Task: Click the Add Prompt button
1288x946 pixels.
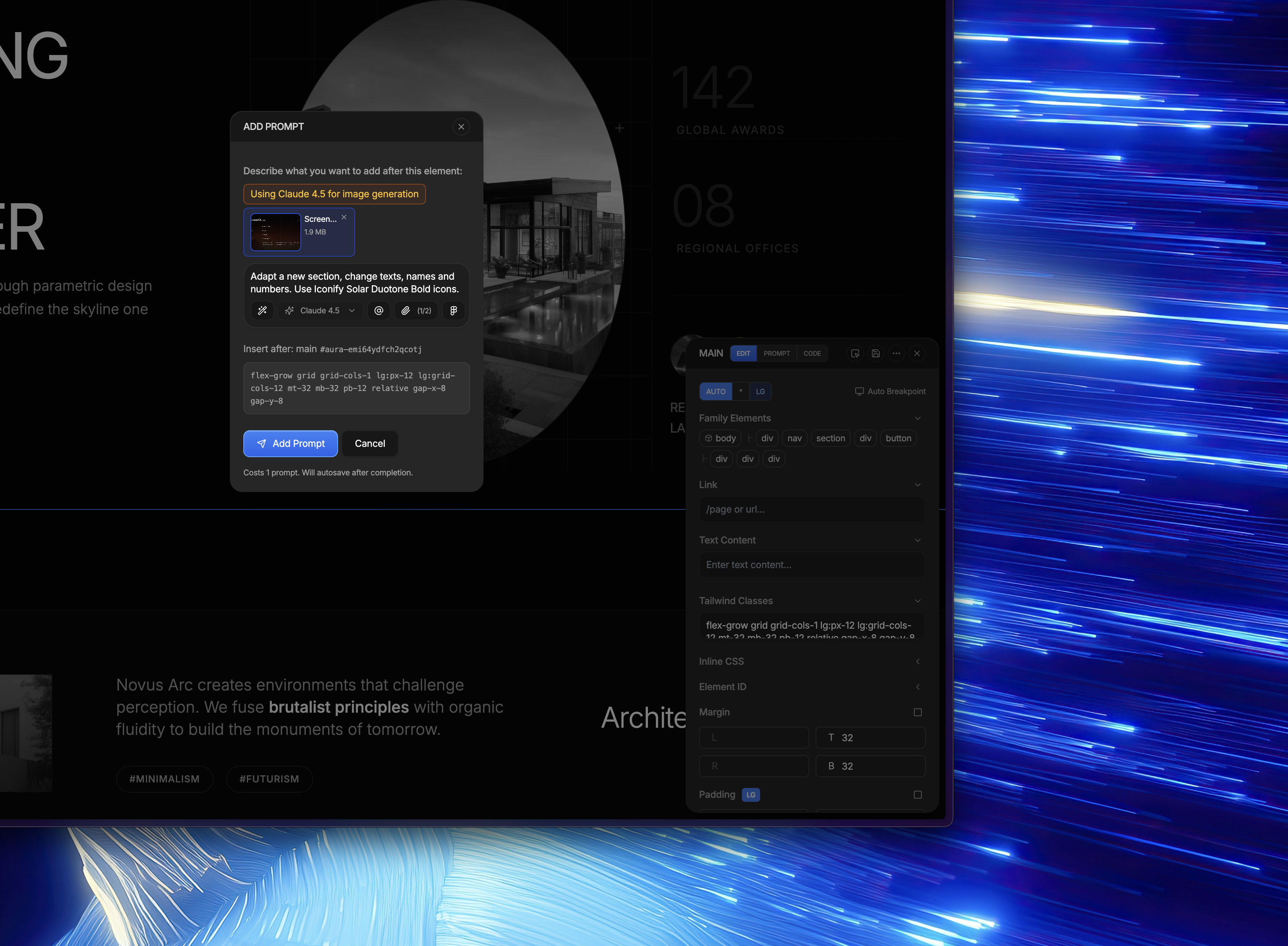Action: [290, 443]
